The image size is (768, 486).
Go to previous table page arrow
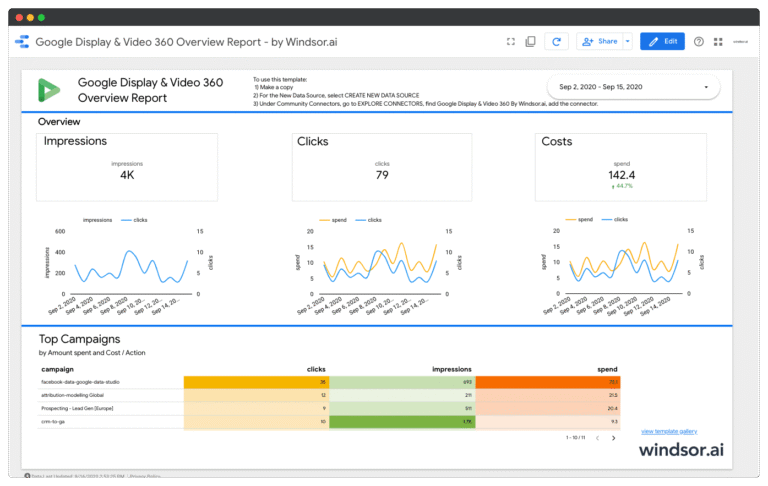click(x=598, y=438)
